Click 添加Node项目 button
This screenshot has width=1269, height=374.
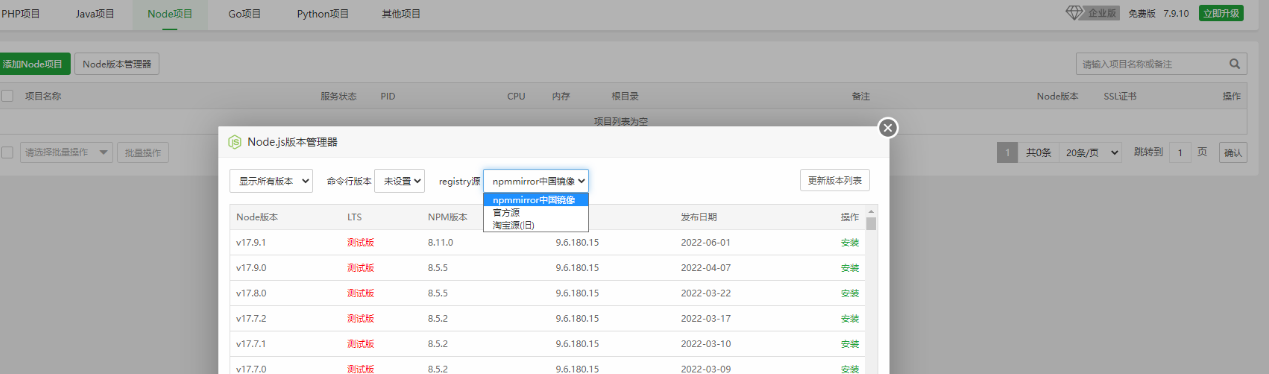tap(33, 64)
